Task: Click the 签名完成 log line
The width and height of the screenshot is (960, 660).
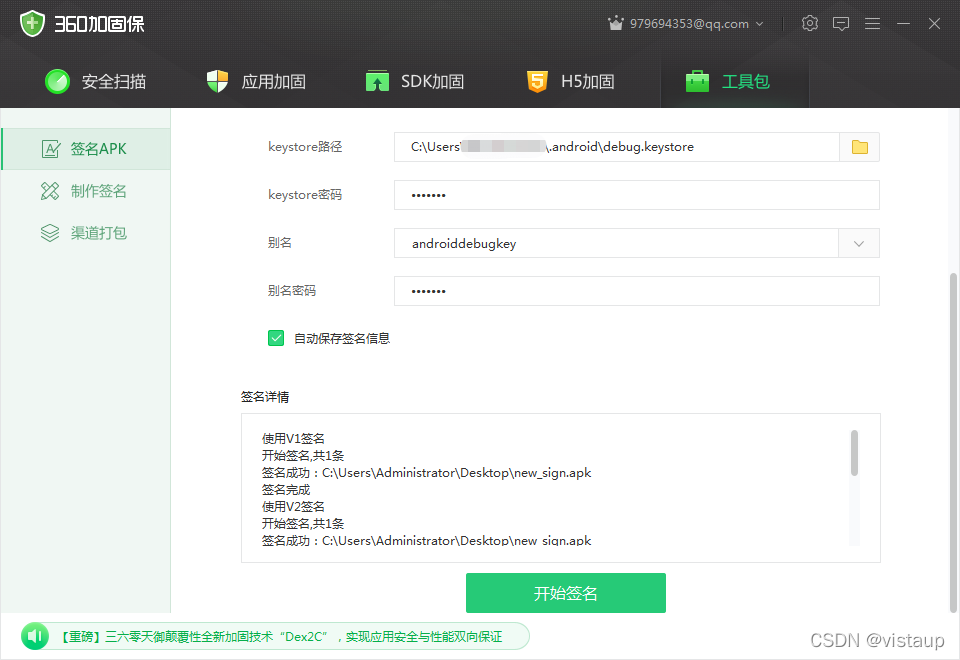Action: [286, 490]
